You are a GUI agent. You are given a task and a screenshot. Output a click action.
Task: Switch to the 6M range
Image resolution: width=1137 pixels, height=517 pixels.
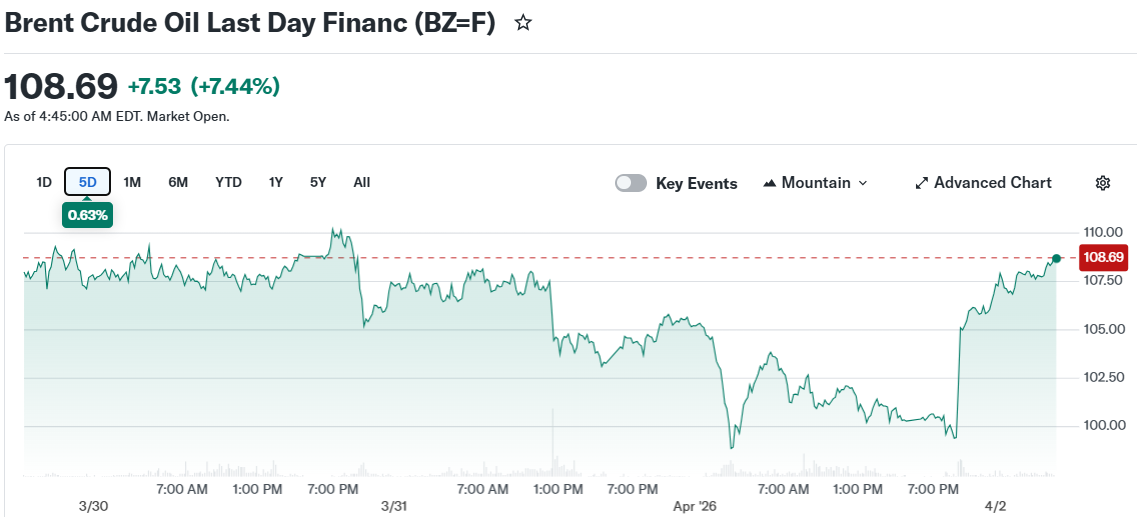[178, 182]
